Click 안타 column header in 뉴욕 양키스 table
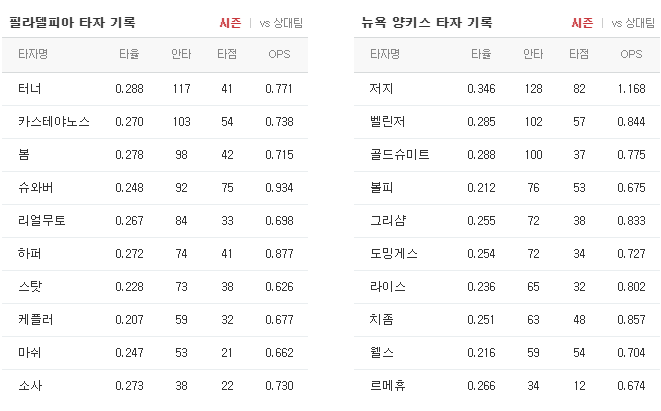Image resolution: width=661 pixels, height=411 pixels. 533,54
